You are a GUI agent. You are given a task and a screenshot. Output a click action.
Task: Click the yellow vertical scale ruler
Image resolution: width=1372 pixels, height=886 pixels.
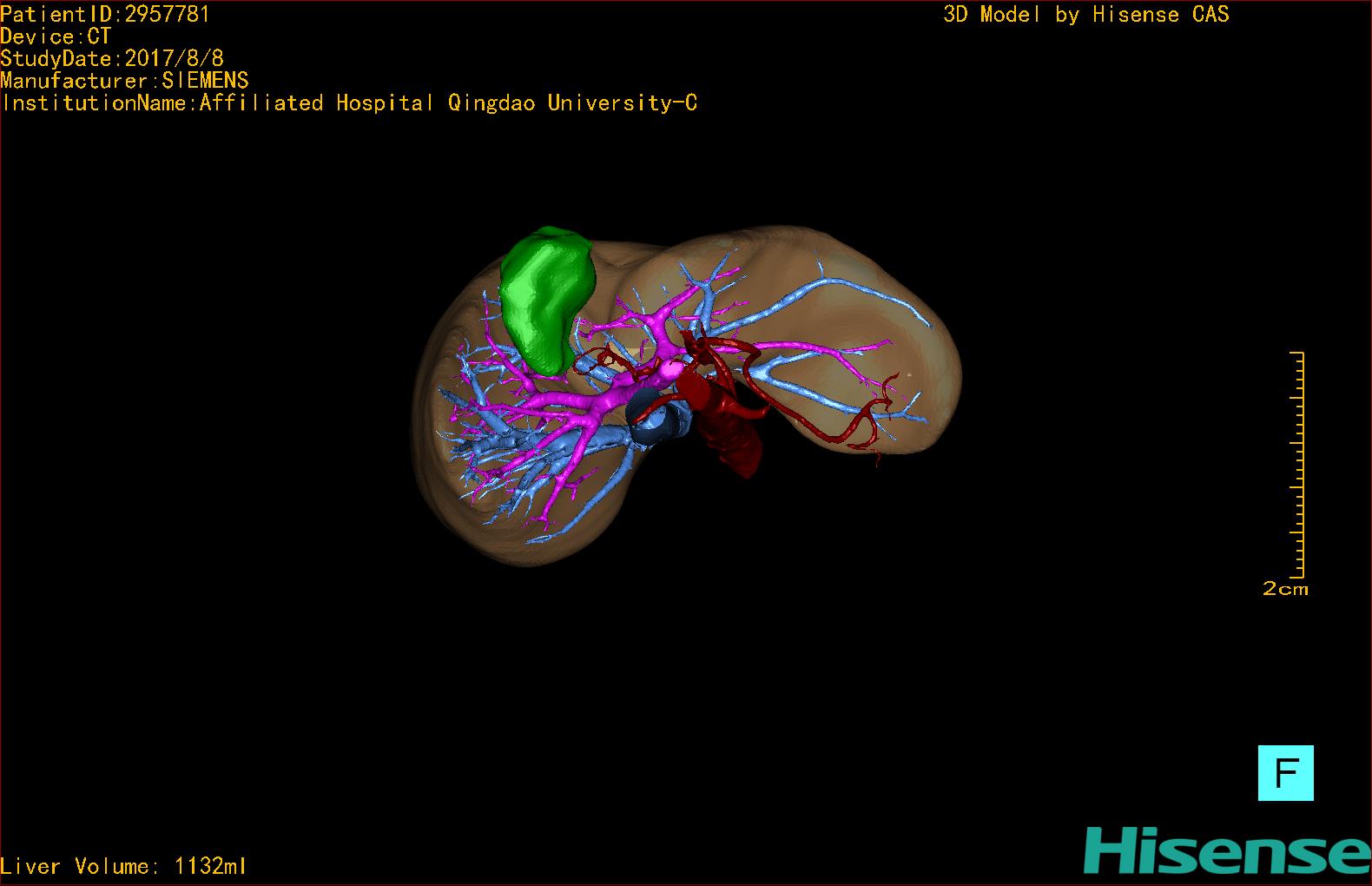click(x=1297, y=465)
